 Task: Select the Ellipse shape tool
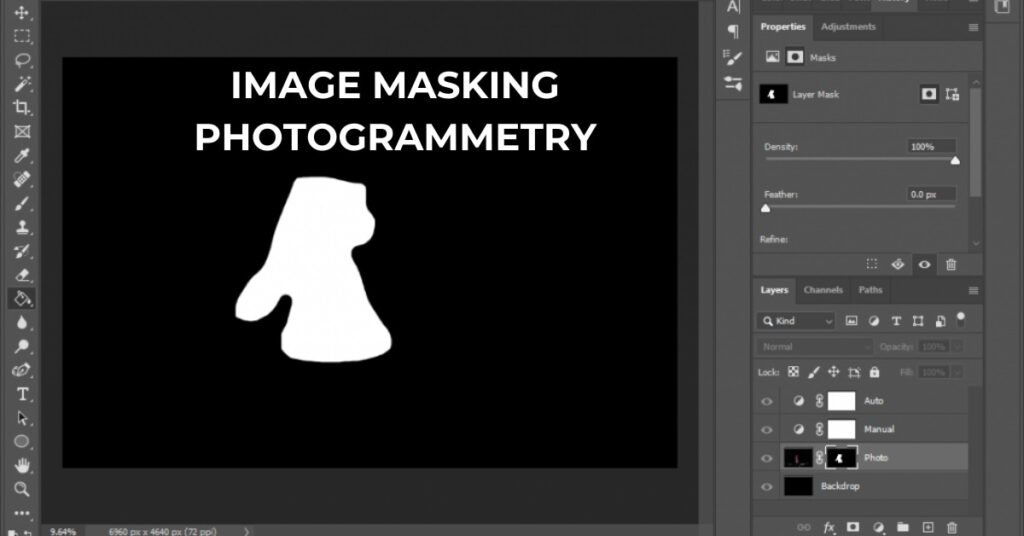point(22,441)
